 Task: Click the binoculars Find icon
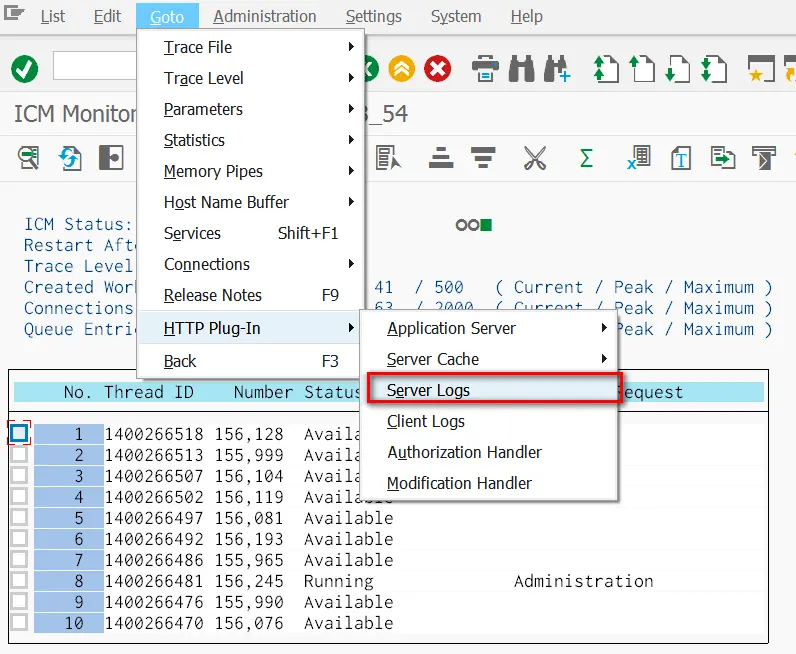pyautogui.click(x=521, y=69)
